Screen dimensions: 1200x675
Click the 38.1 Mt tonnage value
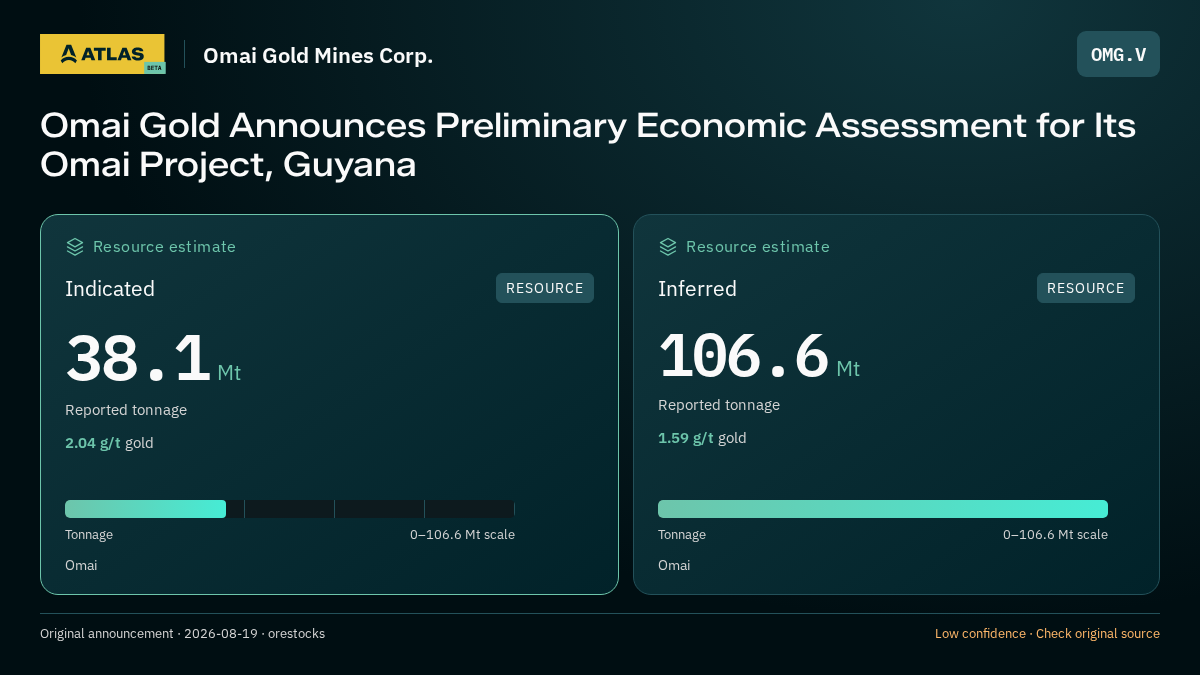[x=153, y=359]
